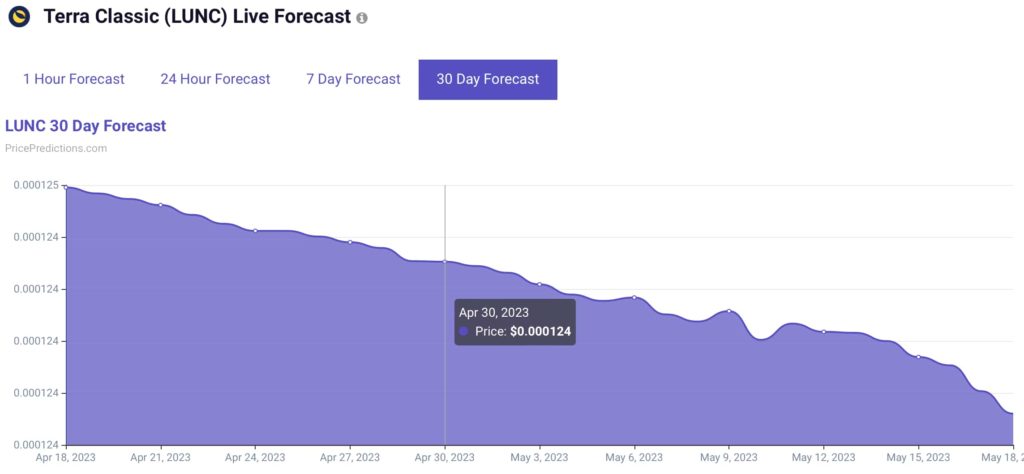
Task: Click the purple Price series dot in tooltip
Action: pos(463,331)
